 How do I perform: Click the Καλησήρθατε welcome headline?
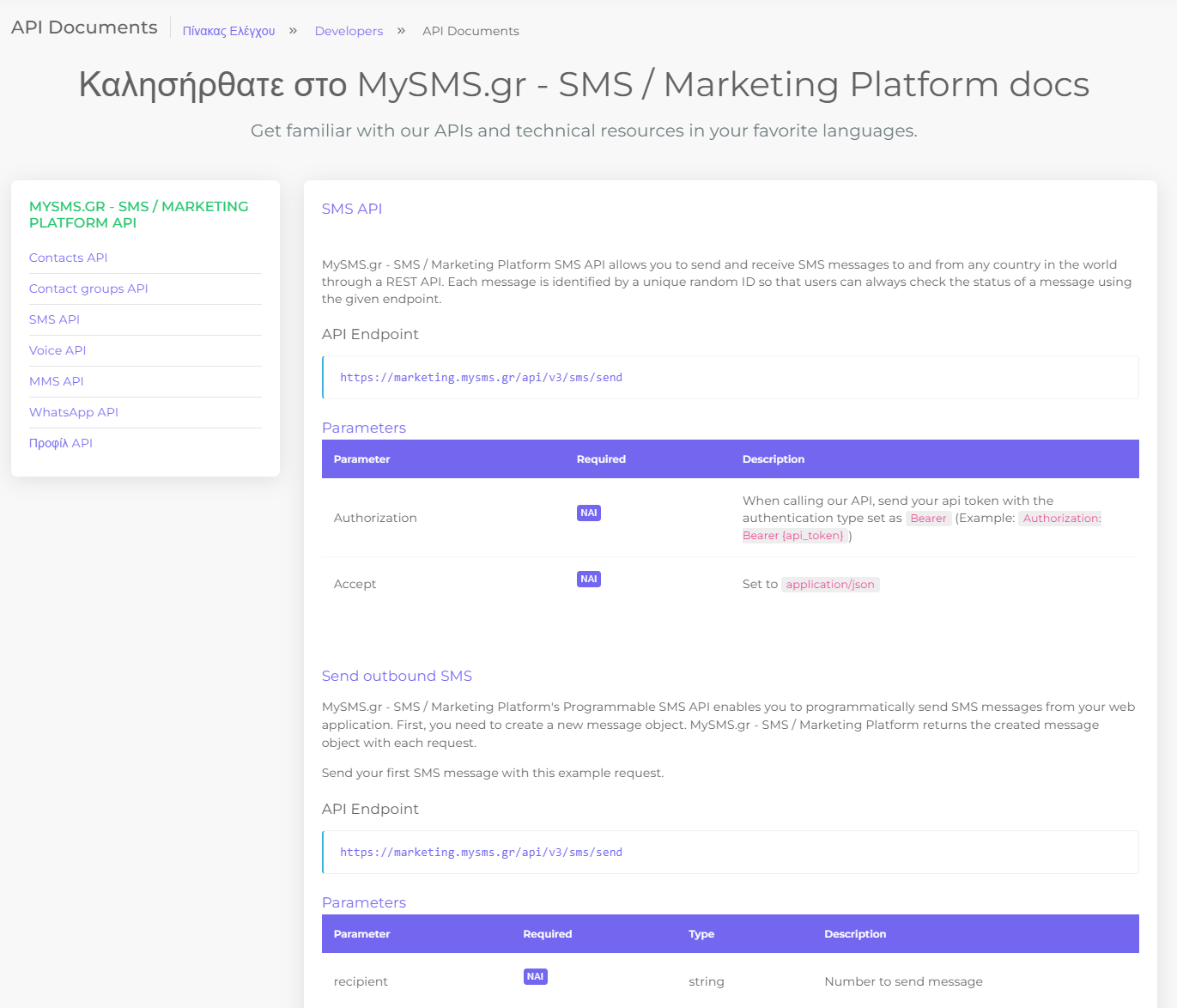(x=584, y=84)
